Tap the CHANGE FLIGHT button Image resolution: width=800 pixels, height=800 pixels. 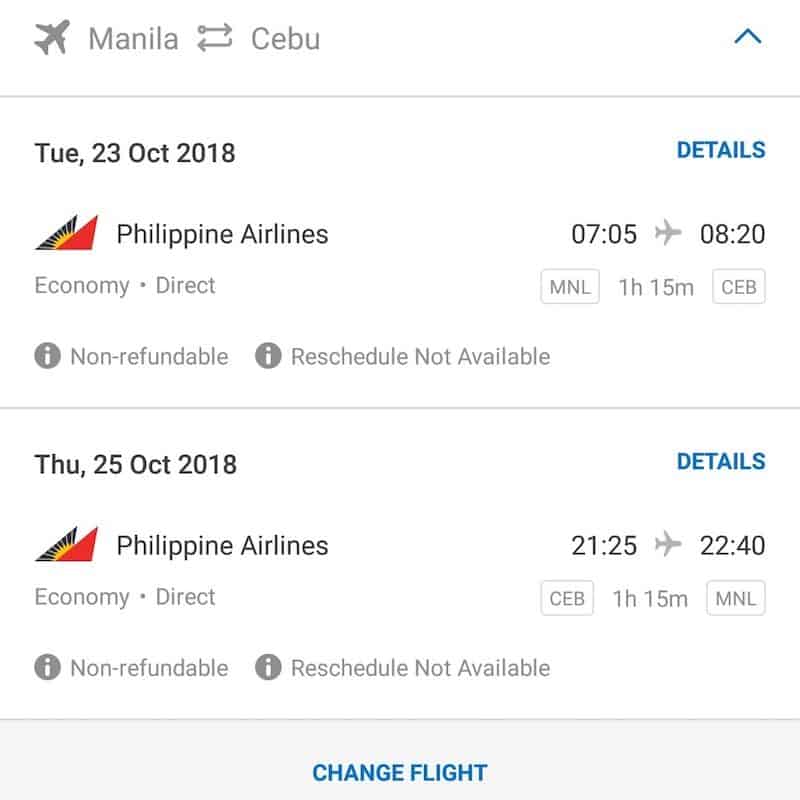tap(400, 773)
